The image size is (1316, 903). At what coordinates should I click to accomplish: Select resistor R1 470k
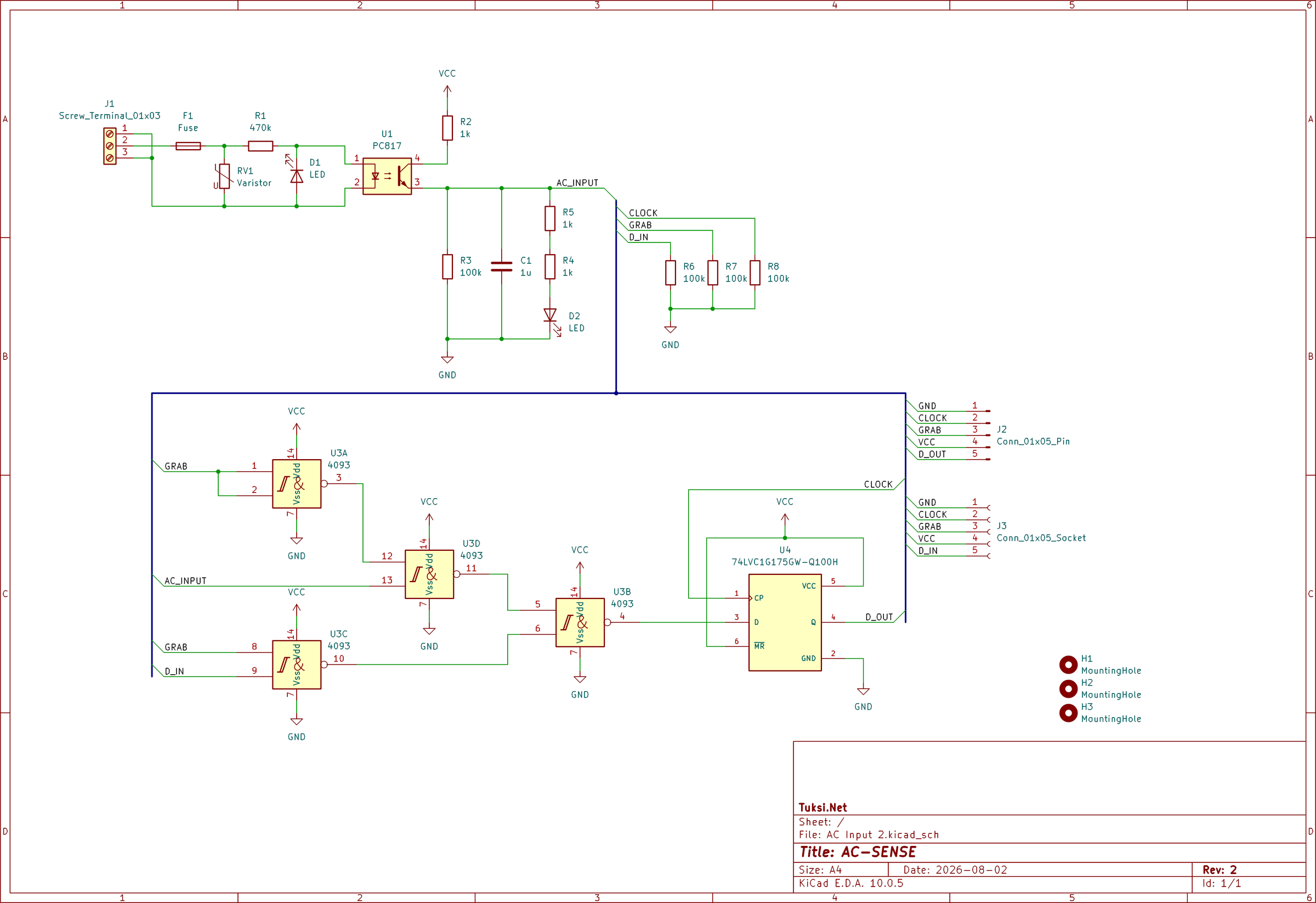point(260,146)
